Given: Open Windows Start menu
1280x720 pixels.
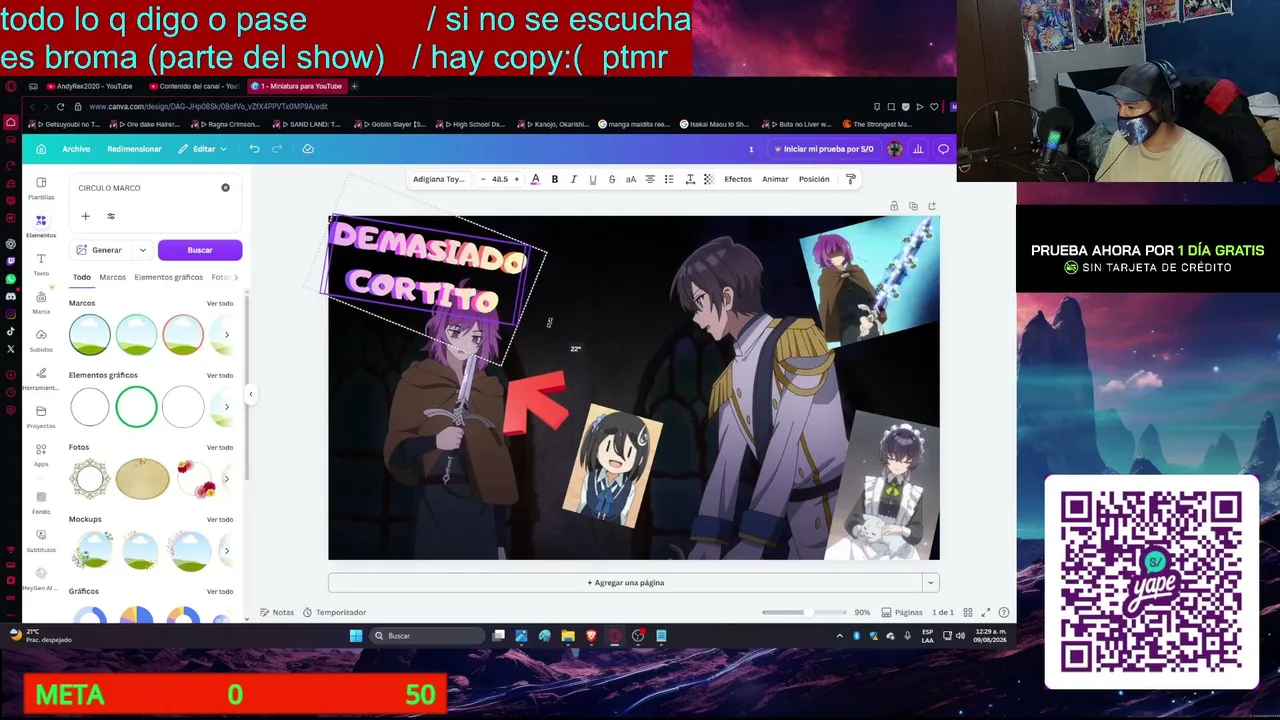Looking at the screenshot, I should click(x=355, y=636).
